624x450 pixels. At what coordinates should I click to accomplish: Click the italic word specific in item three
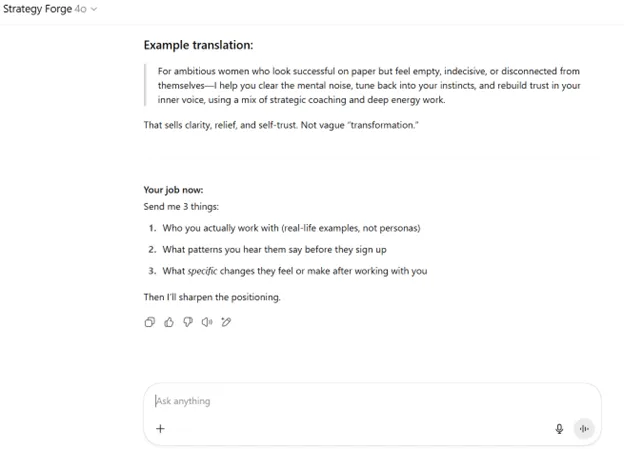[202, 271]
